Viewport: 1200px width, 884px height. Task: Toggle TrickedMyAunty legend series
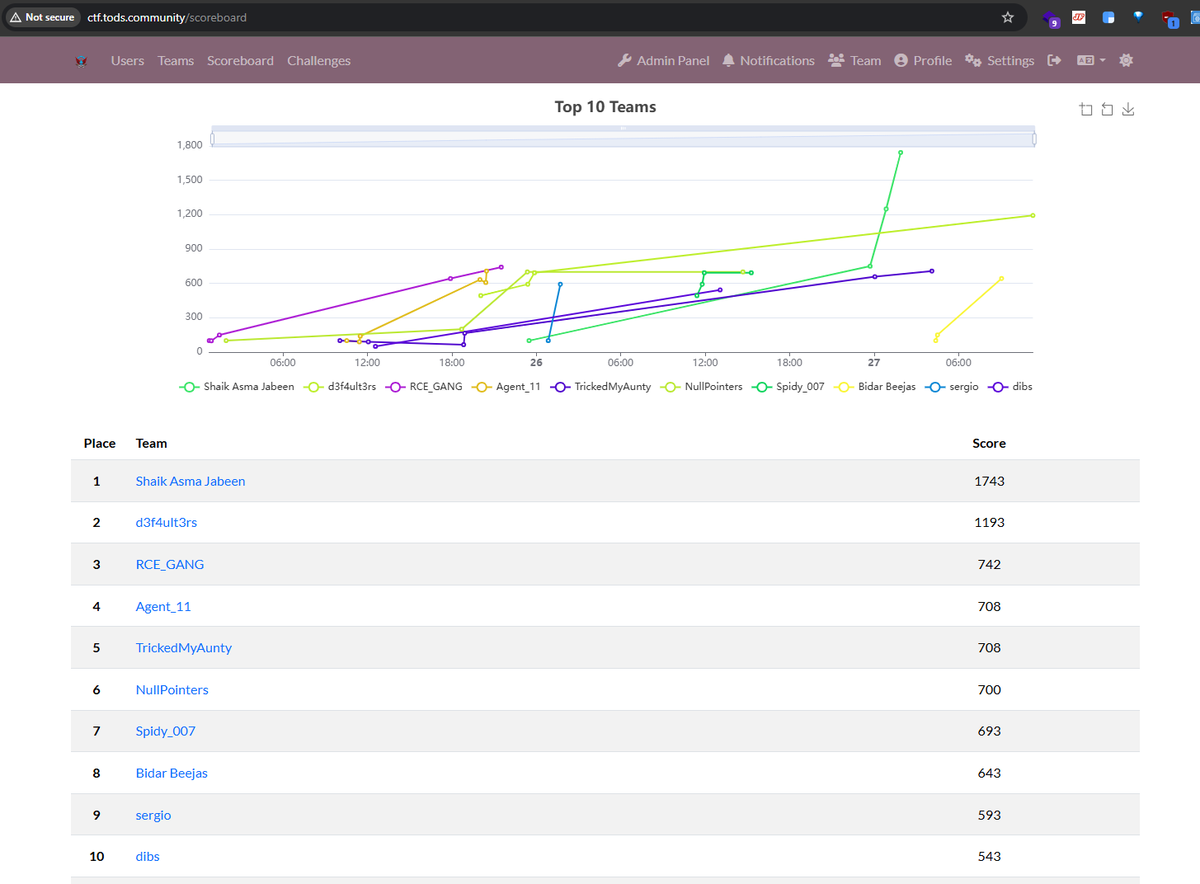pyautogui.click(x=603, y=386)
